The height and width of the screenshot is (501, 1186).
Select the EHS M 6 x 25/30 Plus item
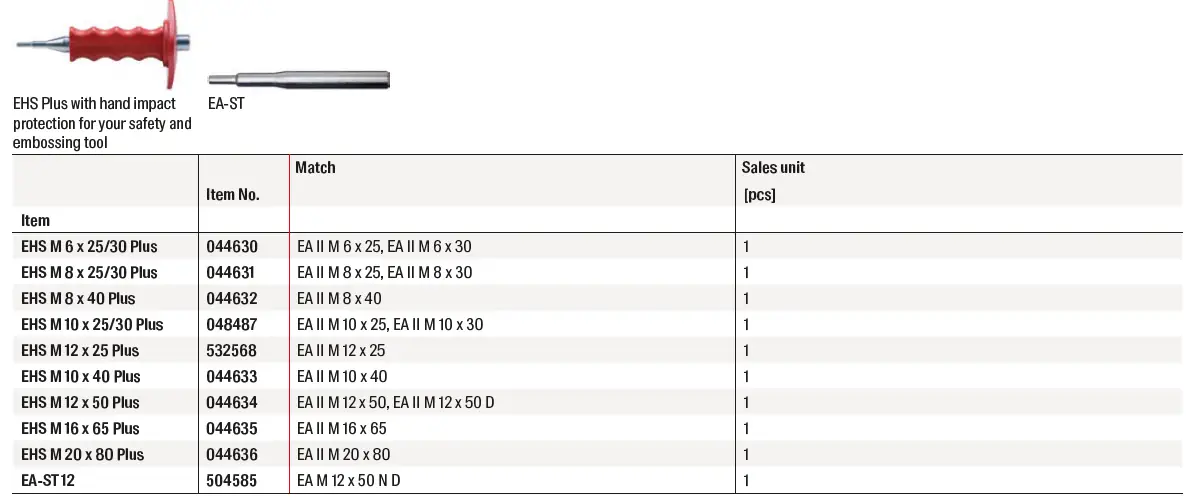[89, 246]
